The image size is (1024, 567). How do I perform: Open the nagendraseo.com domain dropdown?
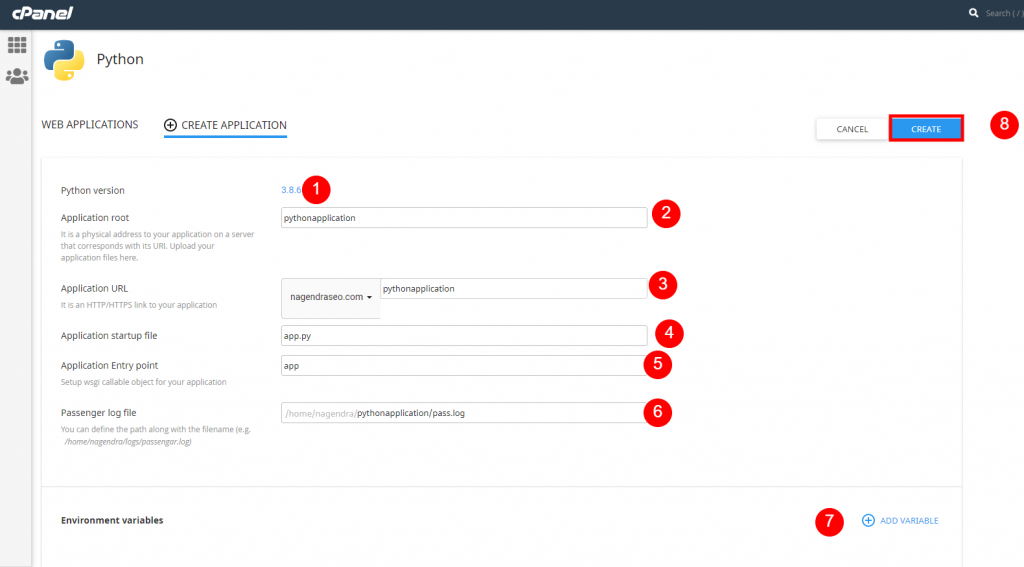tap(330, 297)
